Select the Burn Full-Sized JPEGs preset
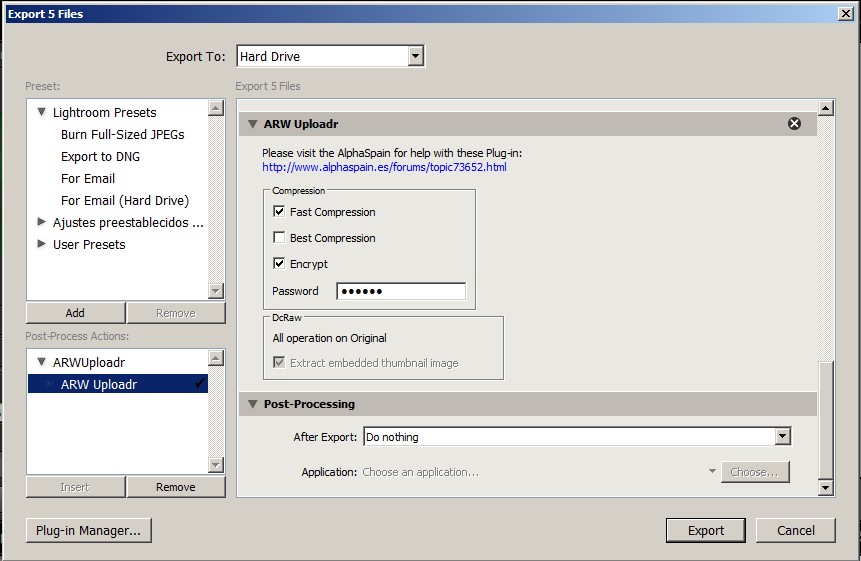Screen dimensions: 861x561 122,134
